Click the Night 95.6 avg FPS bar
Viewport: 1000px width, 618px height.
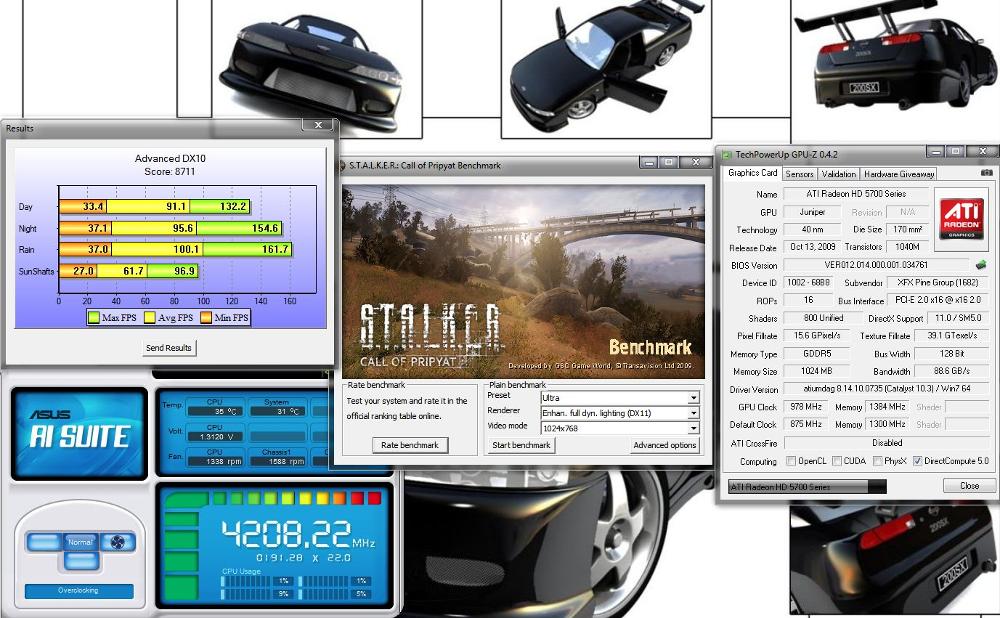(155, 228)
